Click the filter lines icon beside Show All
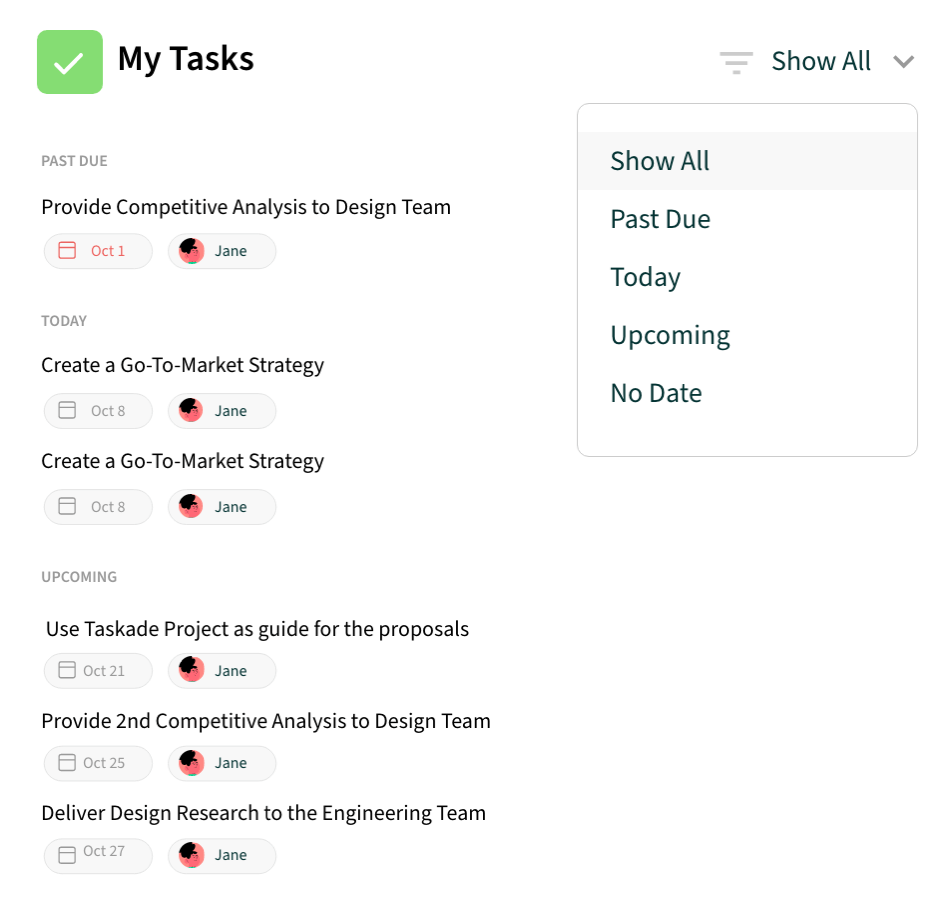The height and width of the screenshot is (910, 951). click(x=735, y=61)
